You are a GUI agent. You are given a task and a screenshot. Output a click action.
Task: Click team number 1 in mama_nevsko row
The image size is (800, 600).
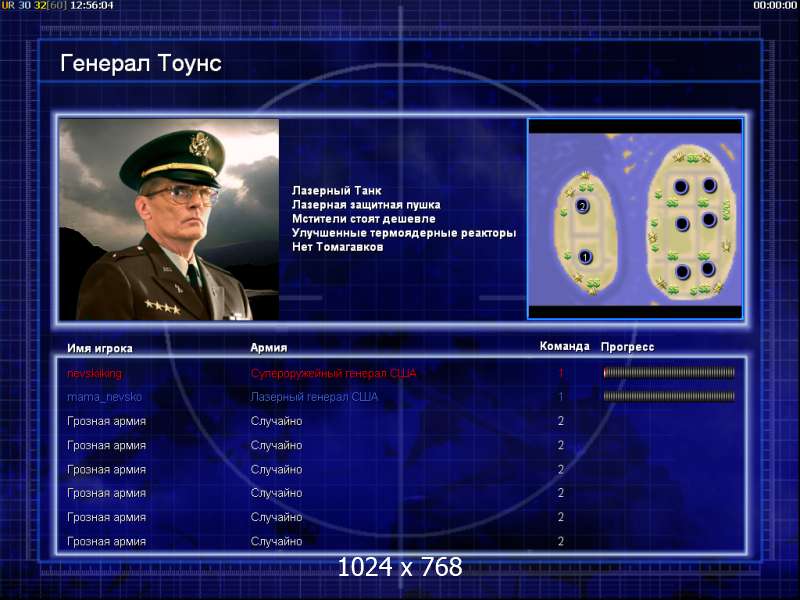click(x=561, y=396)
